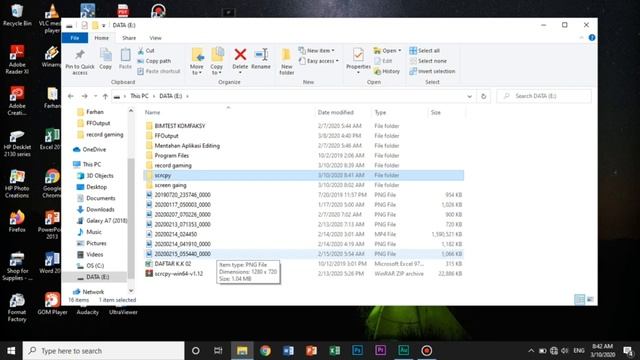The width and height of the screenshot is (640, 360).
Task: Open Recycle Bin on the desktop
Action: click(x=17, y=15)
